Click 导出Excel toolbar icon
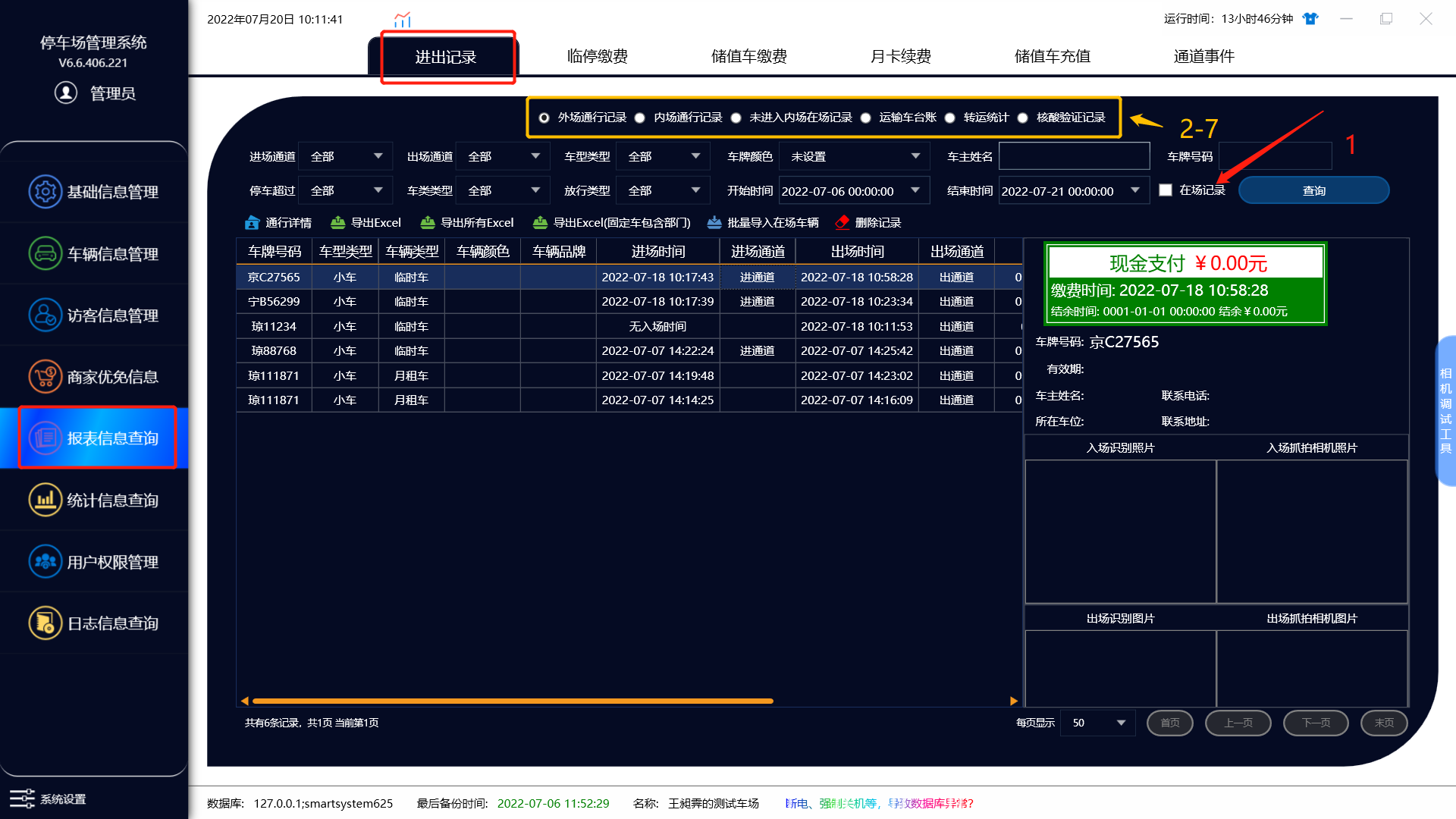This screenshot has height=819, width=1456. (x=337, y=222)
